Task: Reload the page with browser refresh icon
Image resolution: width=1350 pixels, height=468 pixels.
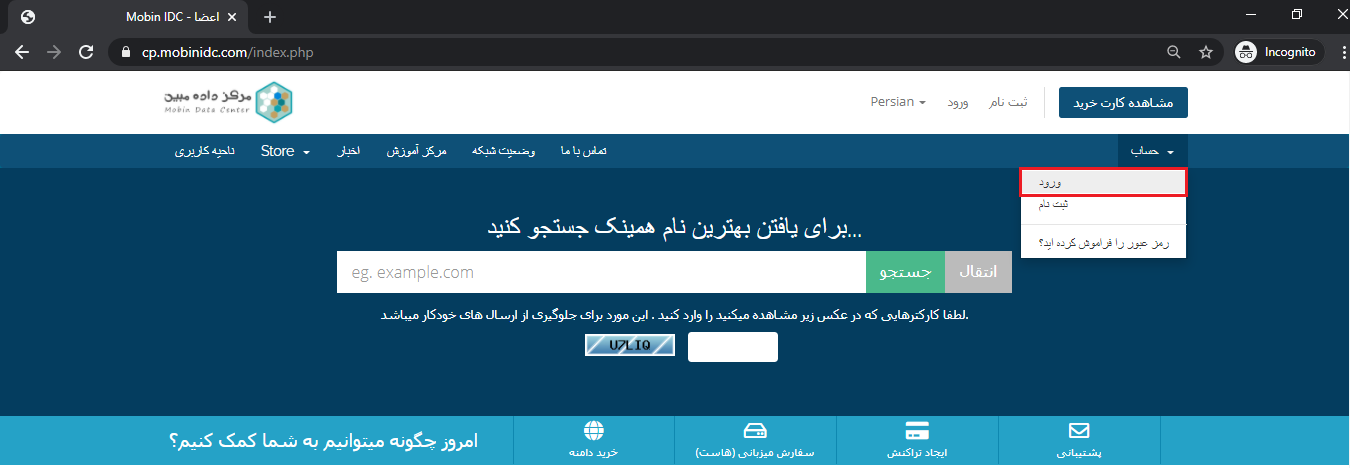Action: pyautogui.click(x=86, y=52)
